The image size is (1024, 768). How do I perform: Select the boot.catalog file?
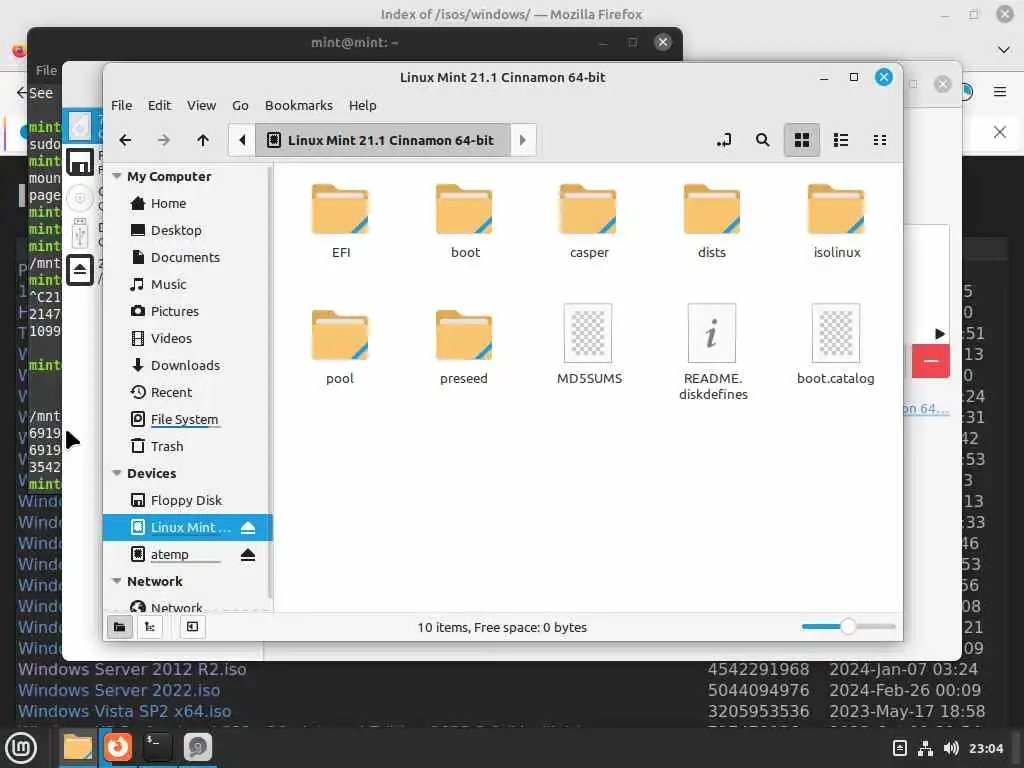836,345
